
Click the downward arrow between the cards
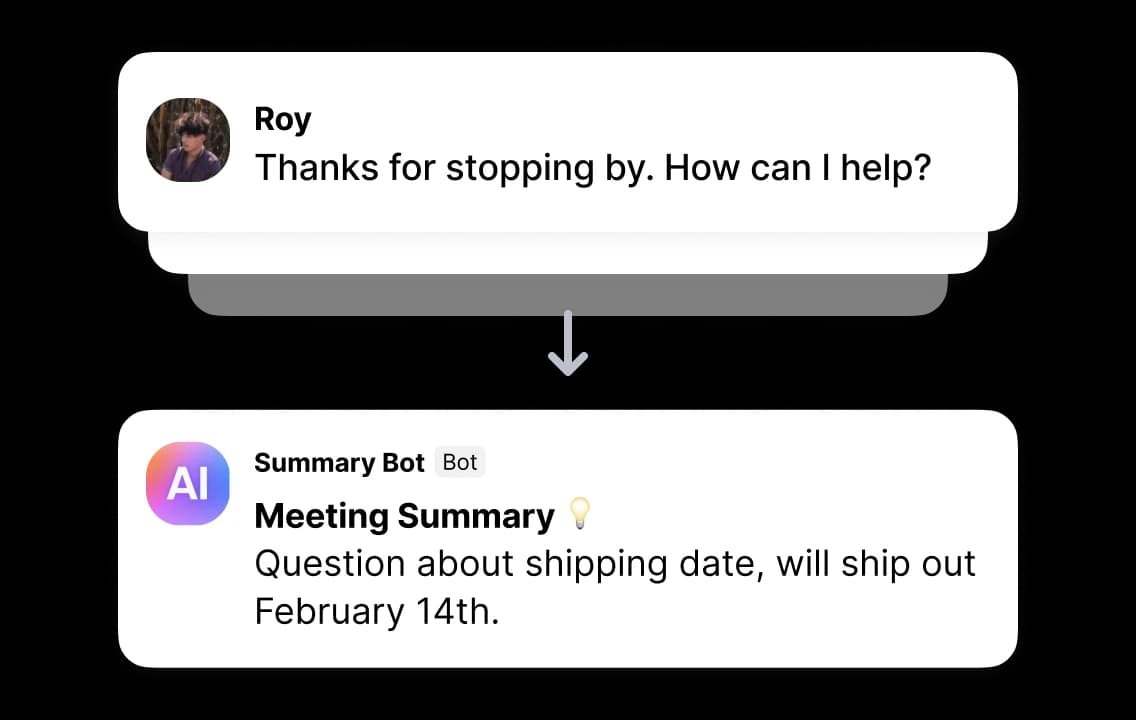(568, 343)
